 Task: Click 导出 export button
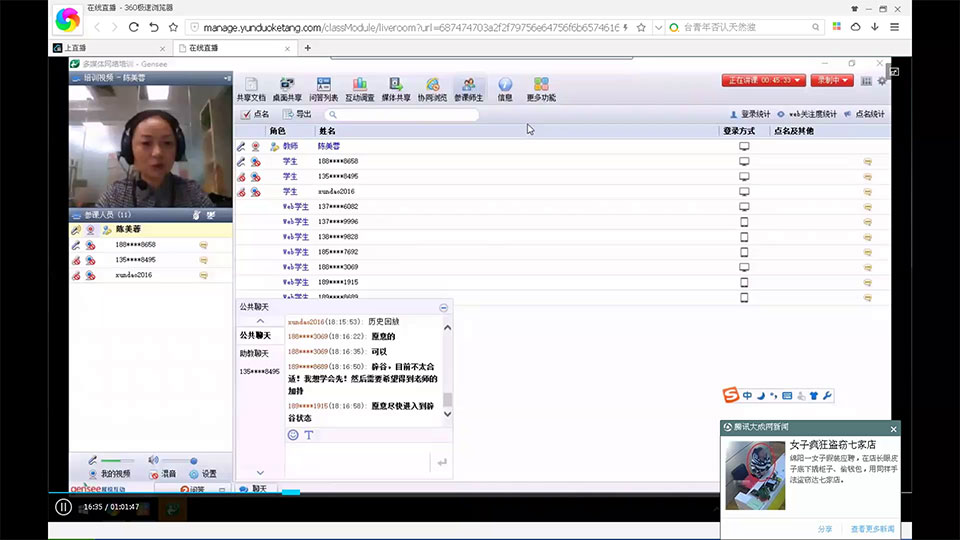click(x=297, y=114)
